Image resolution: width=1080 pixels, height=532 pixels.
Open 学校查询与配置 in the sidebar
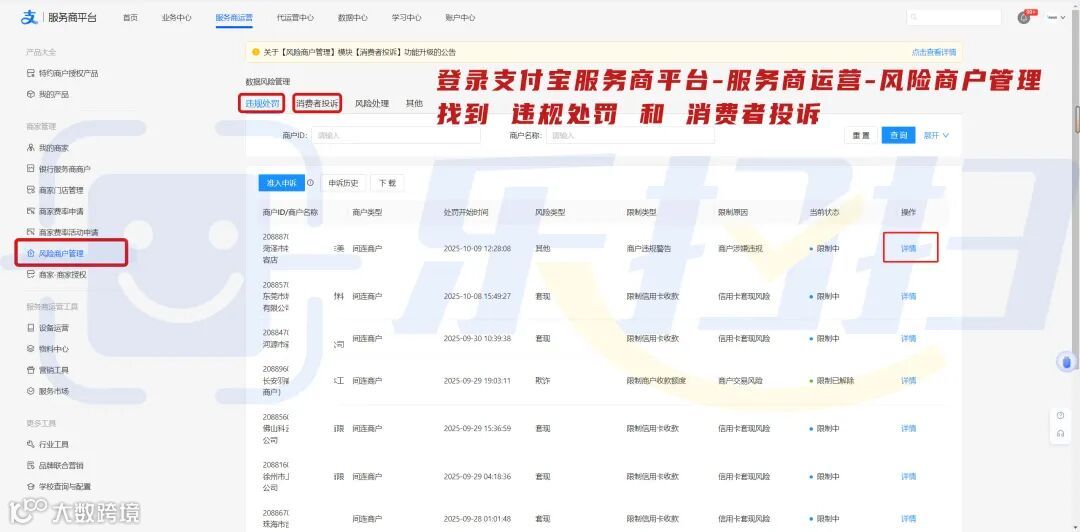click(x=65, y=487)
